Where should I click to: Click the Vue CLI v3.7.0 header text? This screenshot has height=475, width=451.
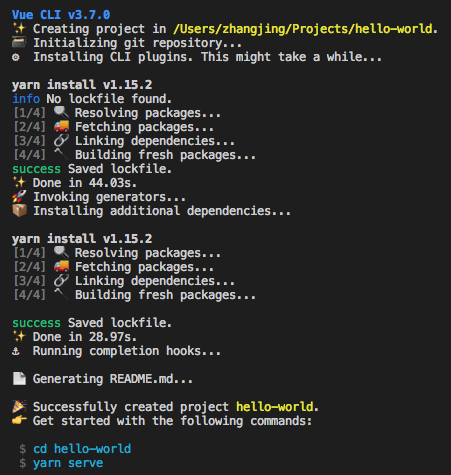click(61, 15)
